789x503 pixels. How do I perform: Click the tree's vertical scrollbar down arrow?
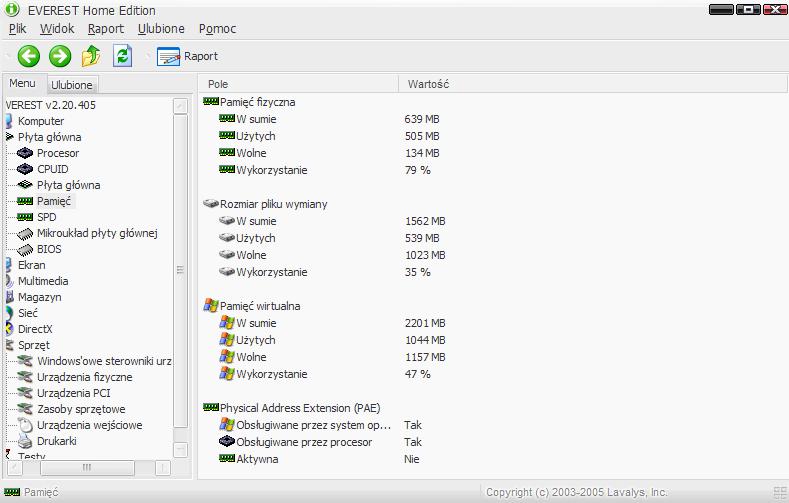click(x=180, y=450)
